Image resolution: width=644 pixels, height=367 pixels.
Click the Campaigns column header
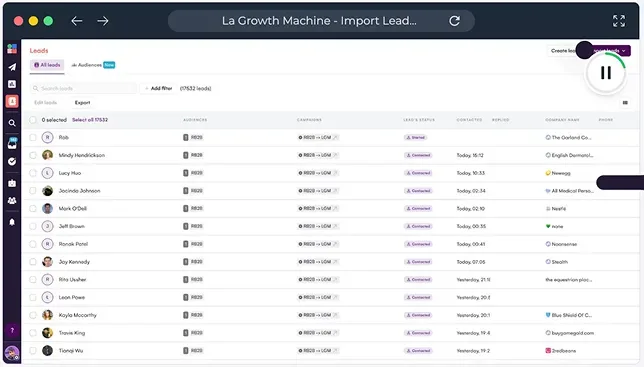[309, 120]
